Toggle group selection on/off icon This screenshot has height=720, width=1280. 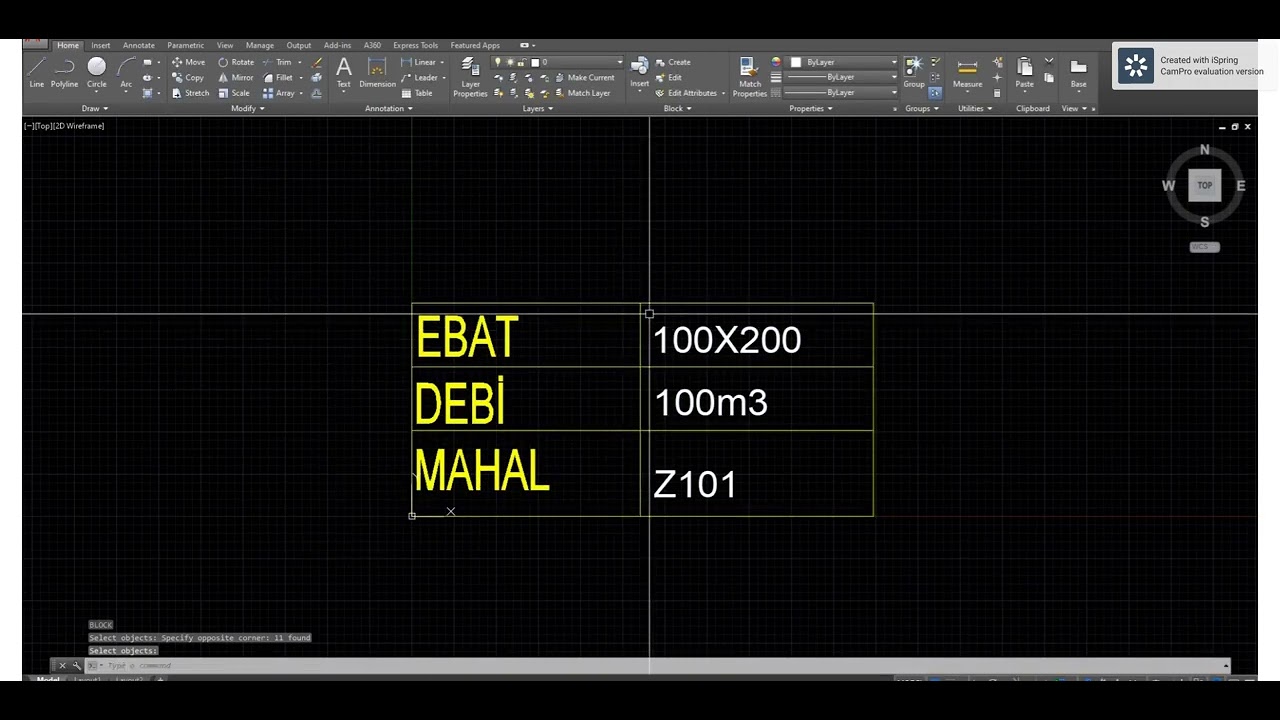935,93
